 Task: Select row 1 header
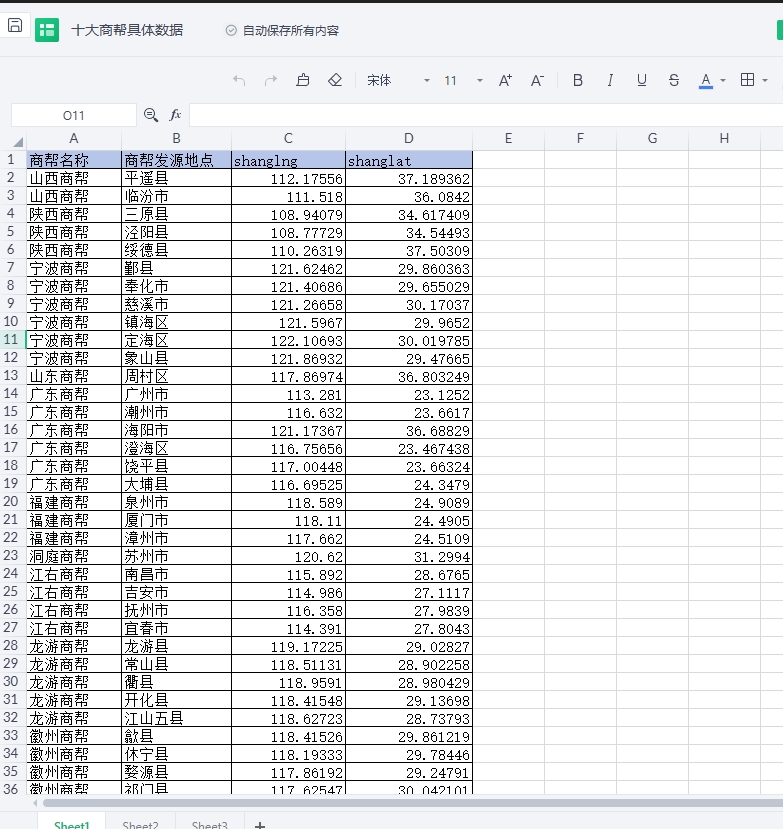pos(13,160)
